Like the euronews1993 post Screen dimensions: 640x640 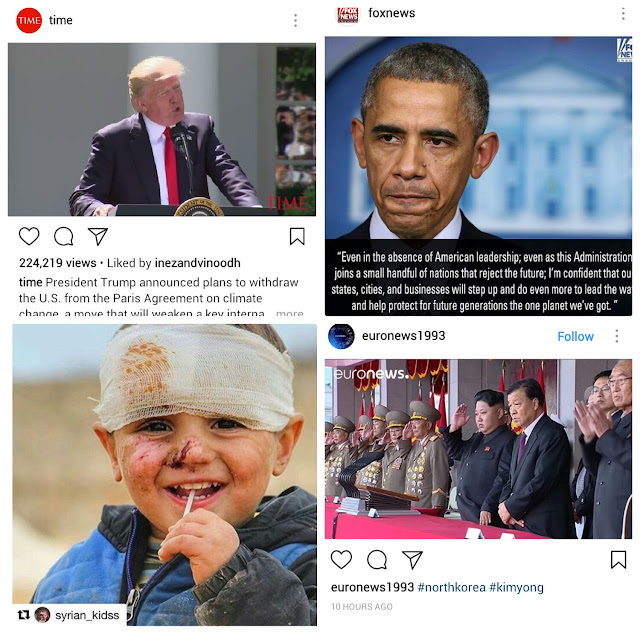click(x=341, y=559)
